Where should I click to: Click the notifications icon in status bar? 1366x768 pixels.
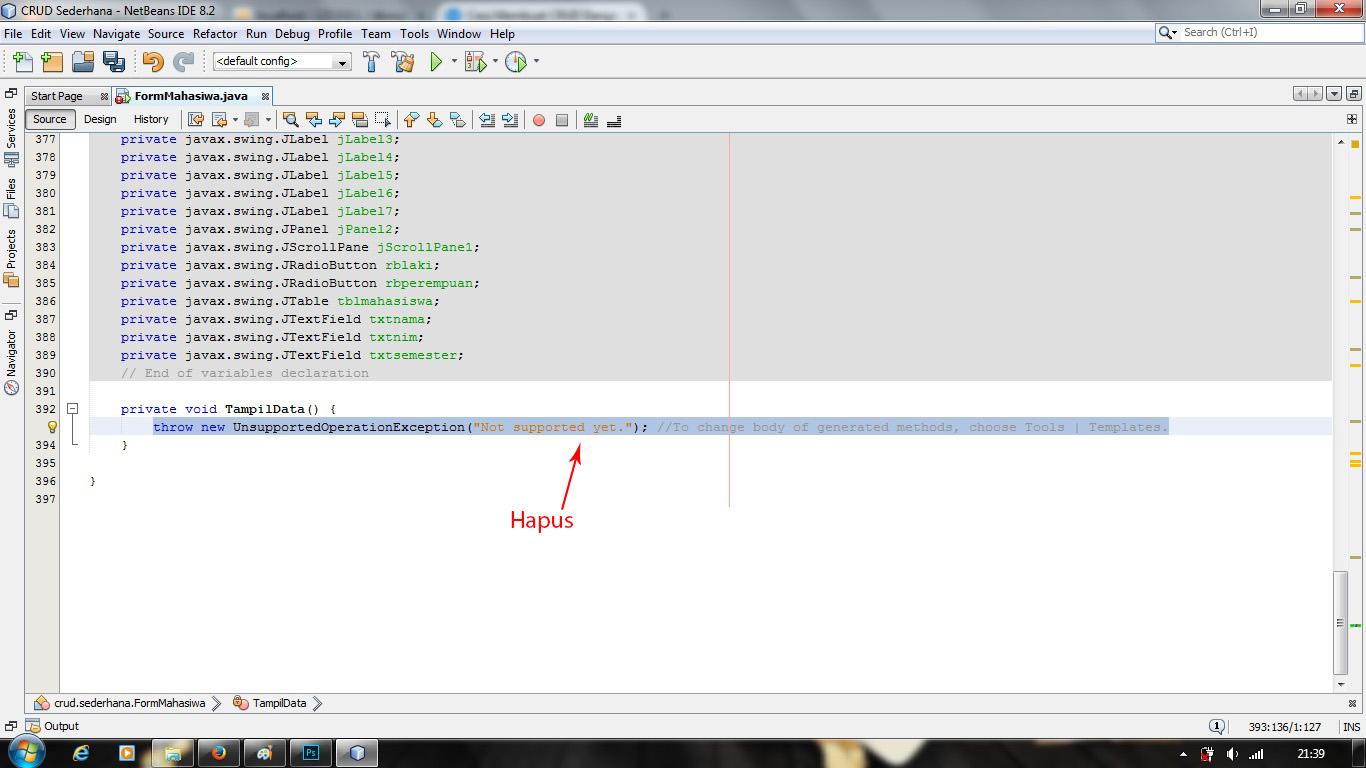(1217, 727)
